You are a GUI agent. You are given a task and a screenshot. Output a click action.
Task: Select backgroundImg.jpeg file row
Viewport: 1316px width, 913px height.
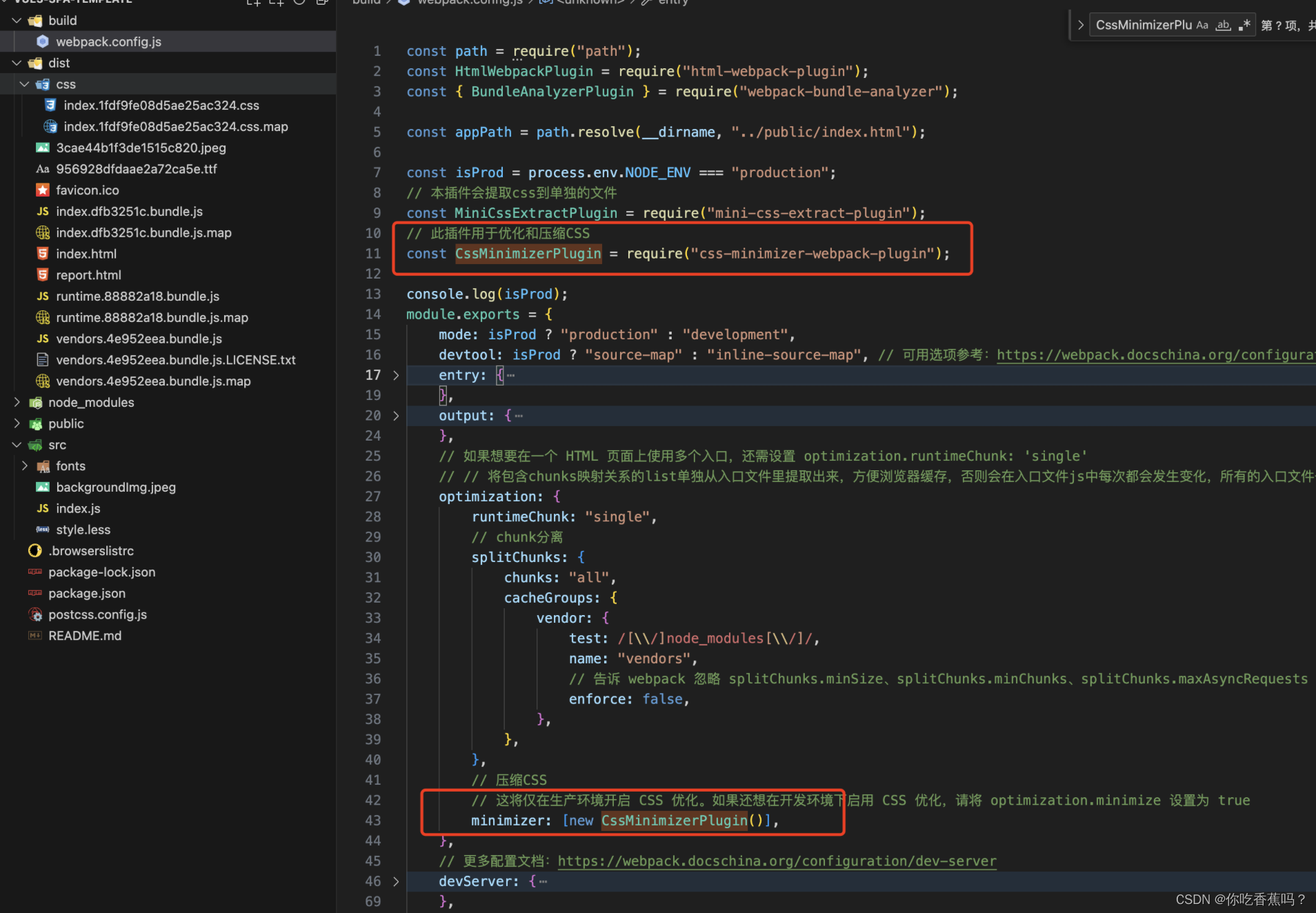click(168, 488)
